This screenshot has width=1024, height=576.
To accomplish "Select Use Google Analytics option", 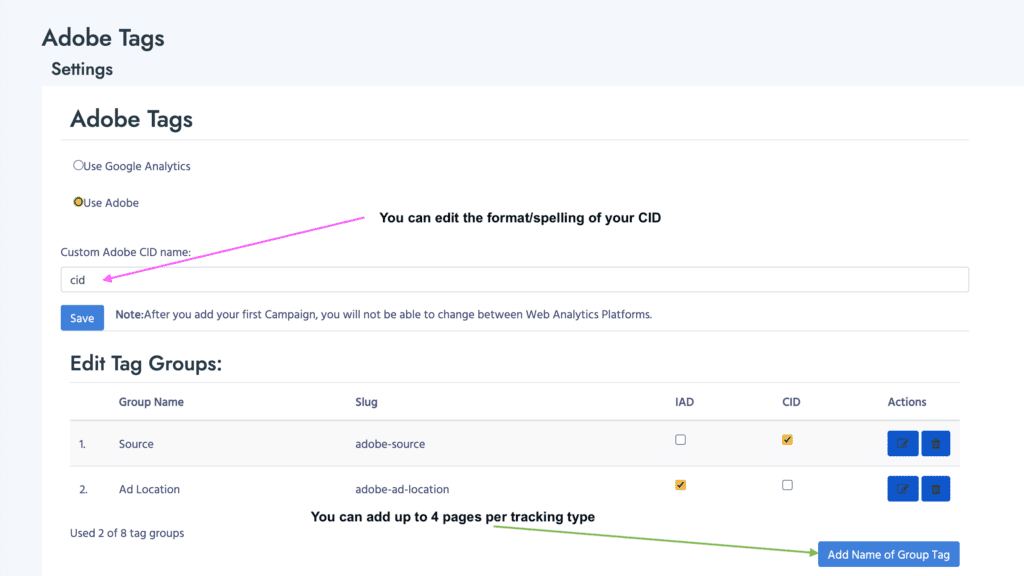I will (79, 165).
